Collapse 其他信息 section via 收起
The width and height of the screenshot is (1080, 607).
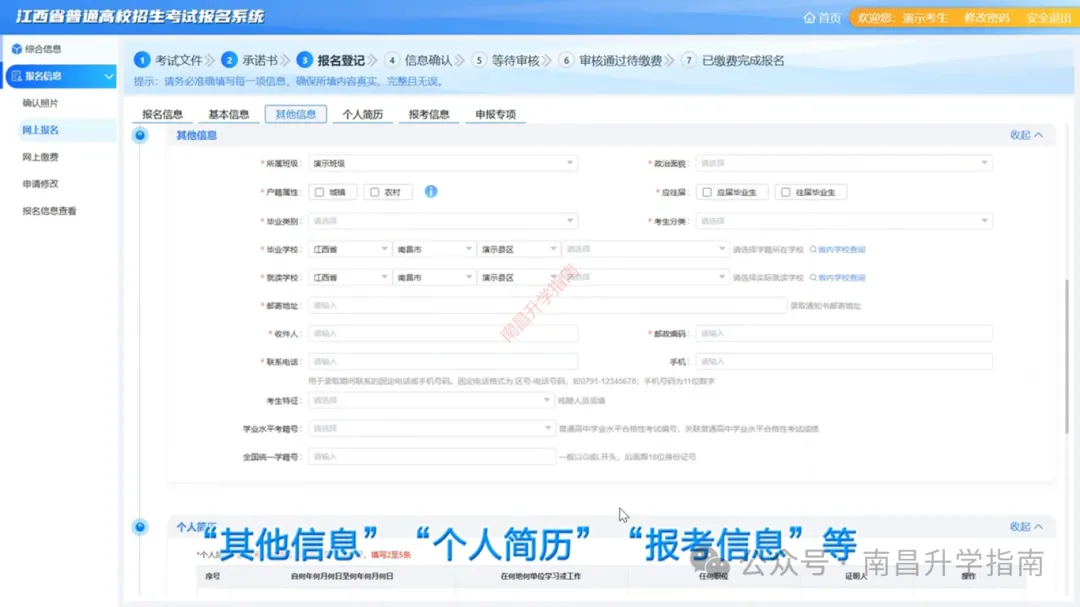click(x=1026, y=135)
